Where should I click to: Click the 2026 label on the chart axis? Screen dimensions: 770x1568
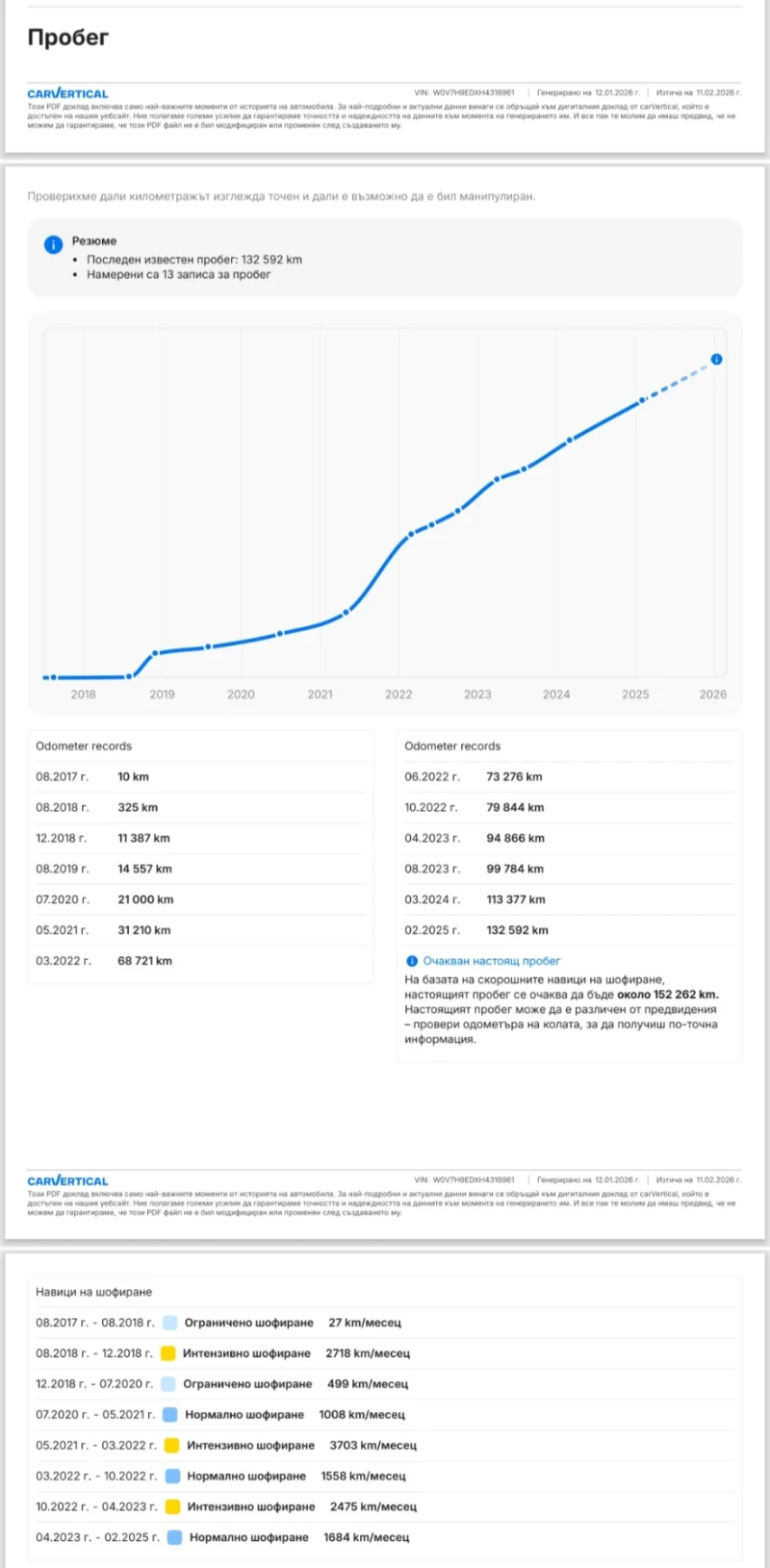pos(712,695)
